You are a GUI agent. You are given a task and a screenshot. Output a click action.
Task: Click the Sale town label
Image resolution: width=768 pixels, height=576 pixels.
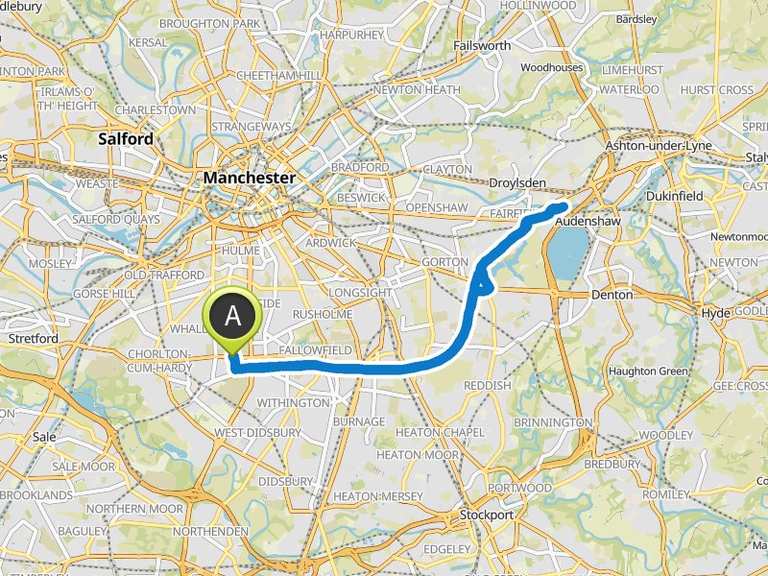pos(44,436)
